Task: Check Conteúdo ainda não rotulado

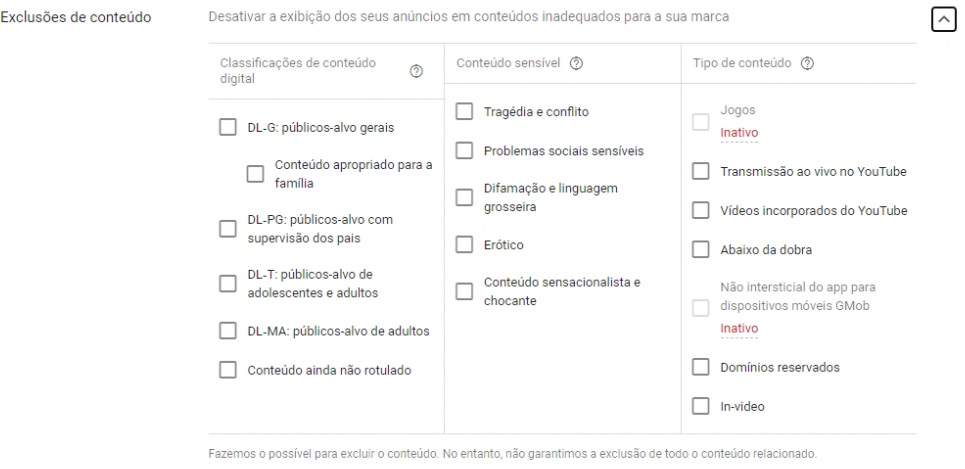Action: click(x=228, y=371)
